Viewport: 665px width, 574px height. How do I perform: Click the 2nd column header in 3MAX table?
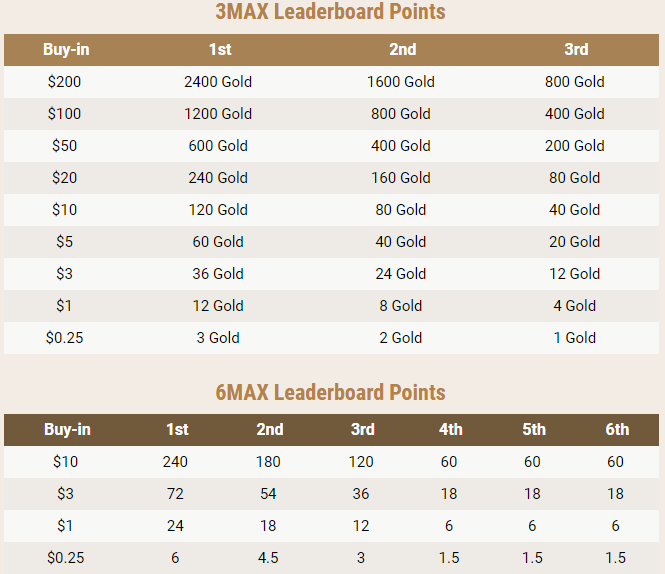(x=402, y=49)
